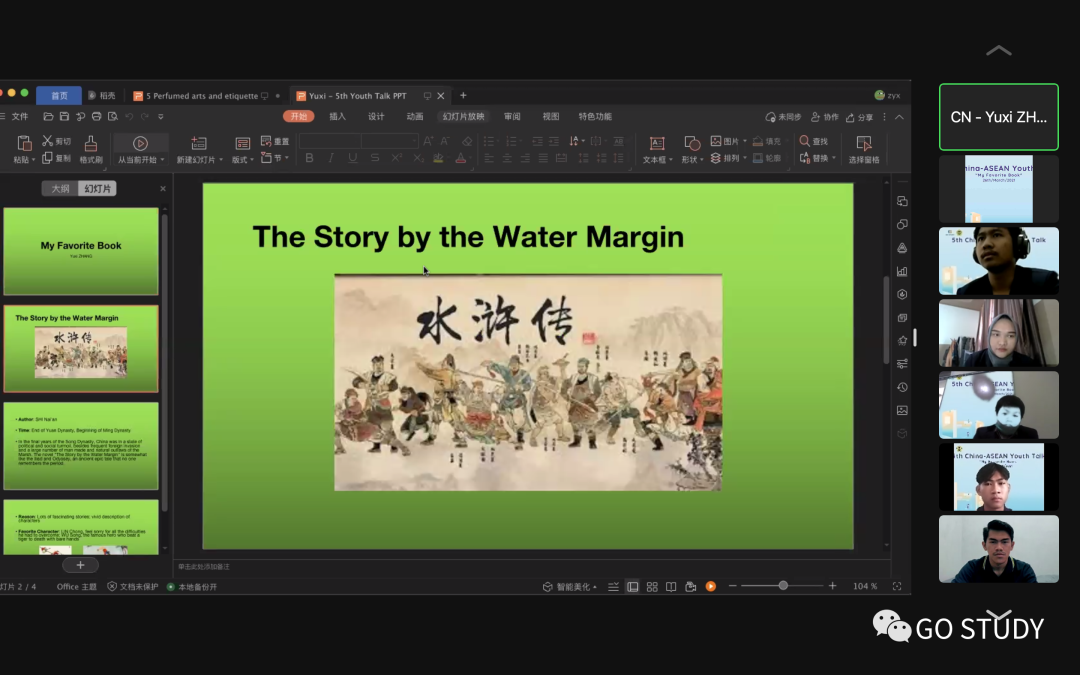Click the arrange layers icon
The image size is (1080, 675).
point(716,158)
